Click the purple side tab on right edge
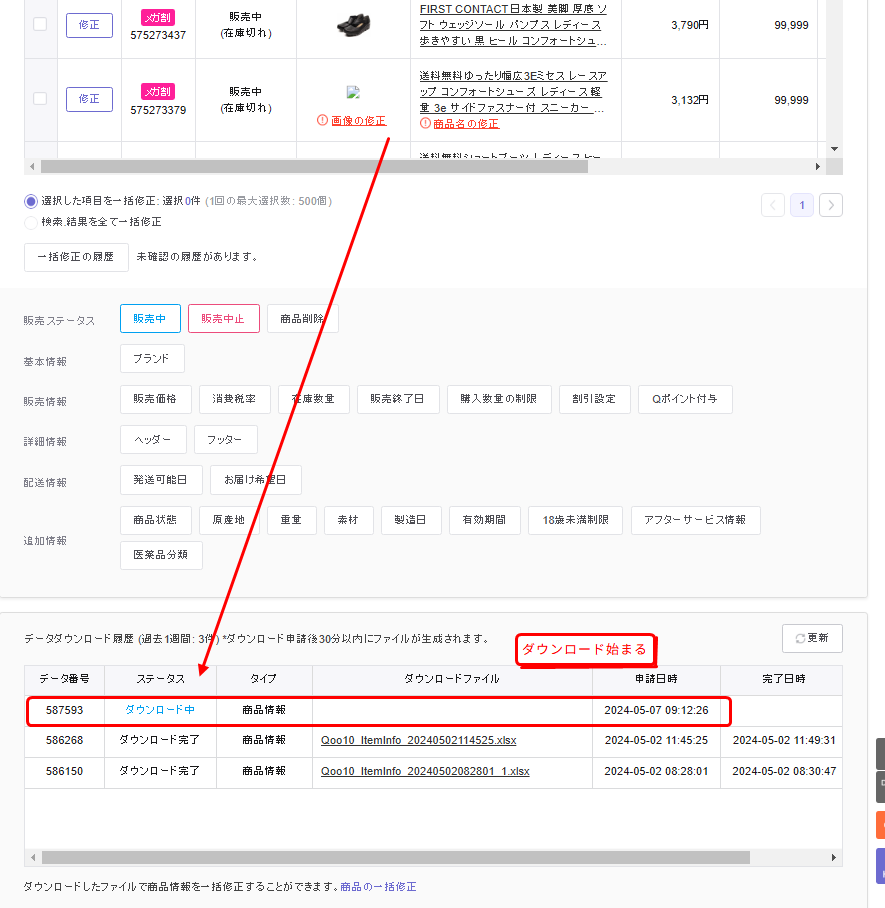The height and width of the screenshot is (908, 885). pyautogui.click(x=879, y=866)
